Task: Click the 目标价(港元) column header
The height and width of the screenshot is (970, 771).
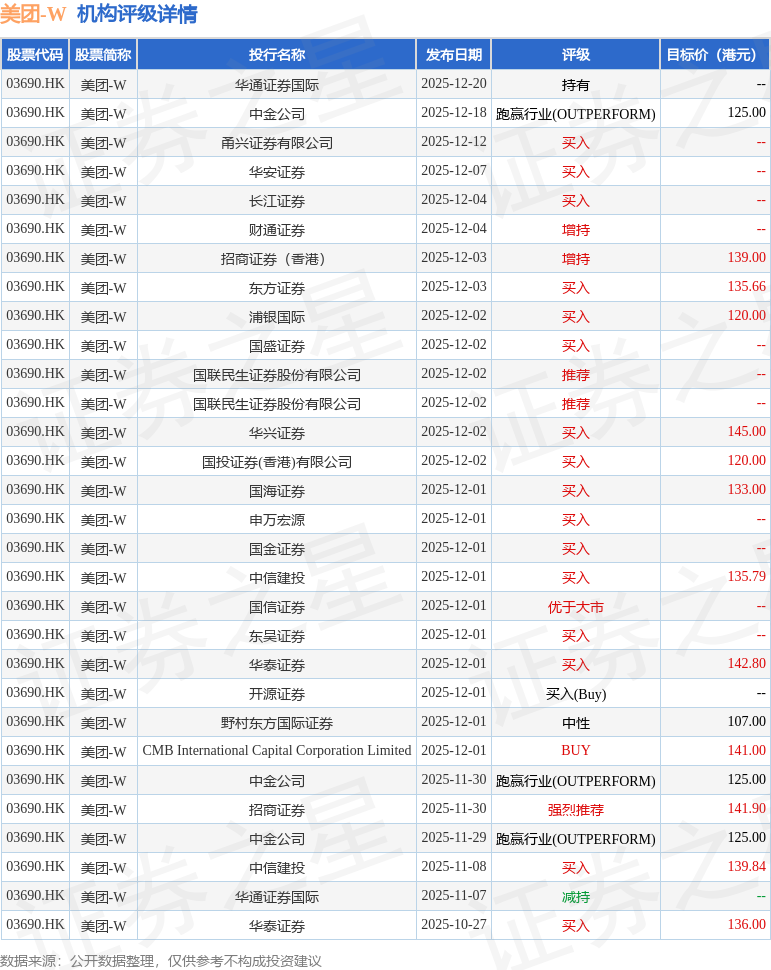Action: tap(715, 54)
